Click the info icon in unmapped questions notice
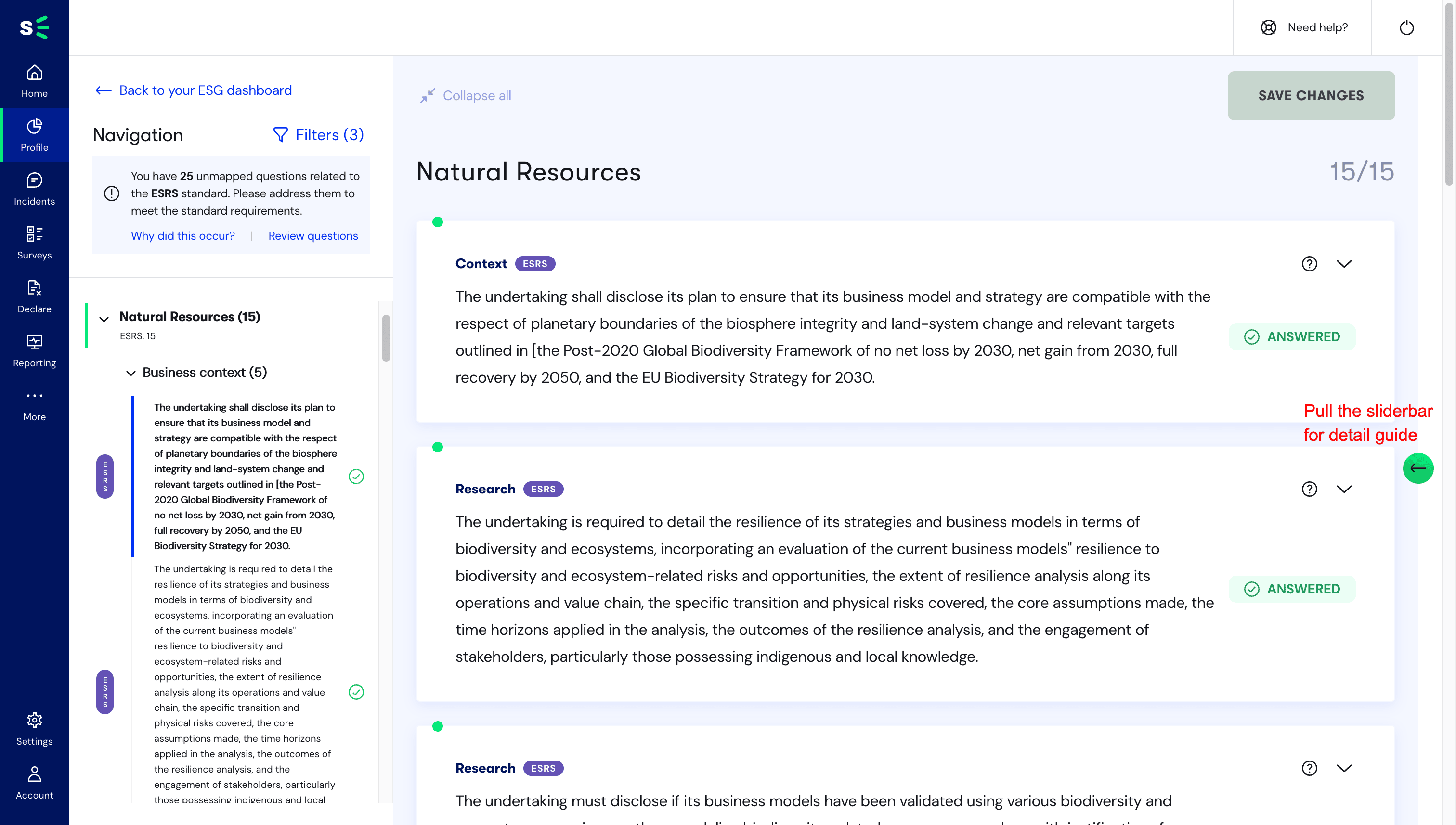The height and width of the screenshot is (825, 1456). coord(112,193)
